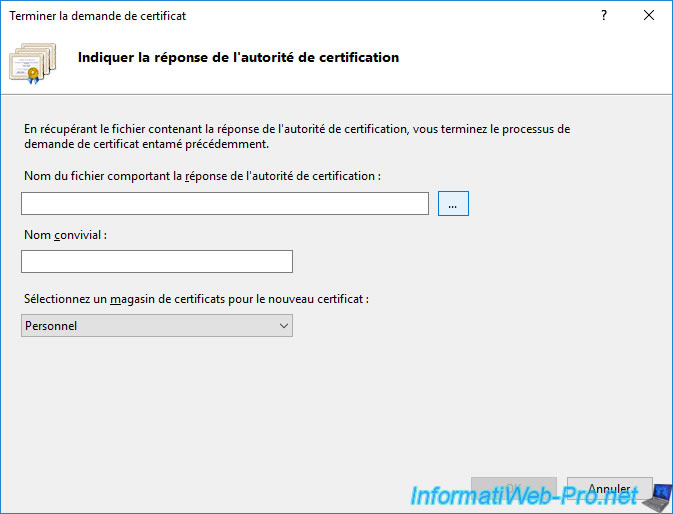Image resolution: width=673 pixels, height=514 pixels.
Task: Click the Terminer la demande de certificat title
Action: click(98, 16)
